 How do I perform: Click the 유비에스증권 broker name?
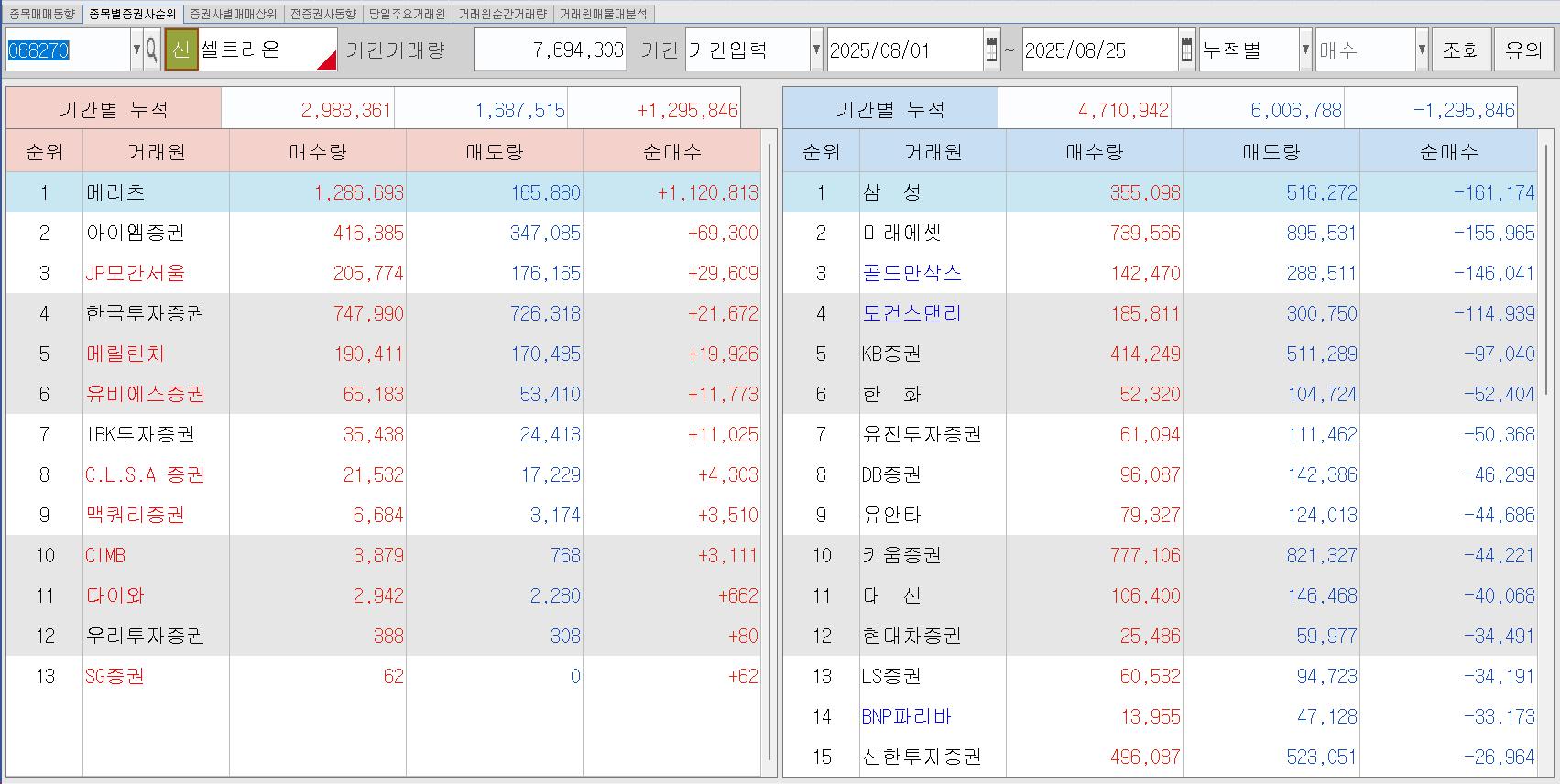(x=146, y=394)
